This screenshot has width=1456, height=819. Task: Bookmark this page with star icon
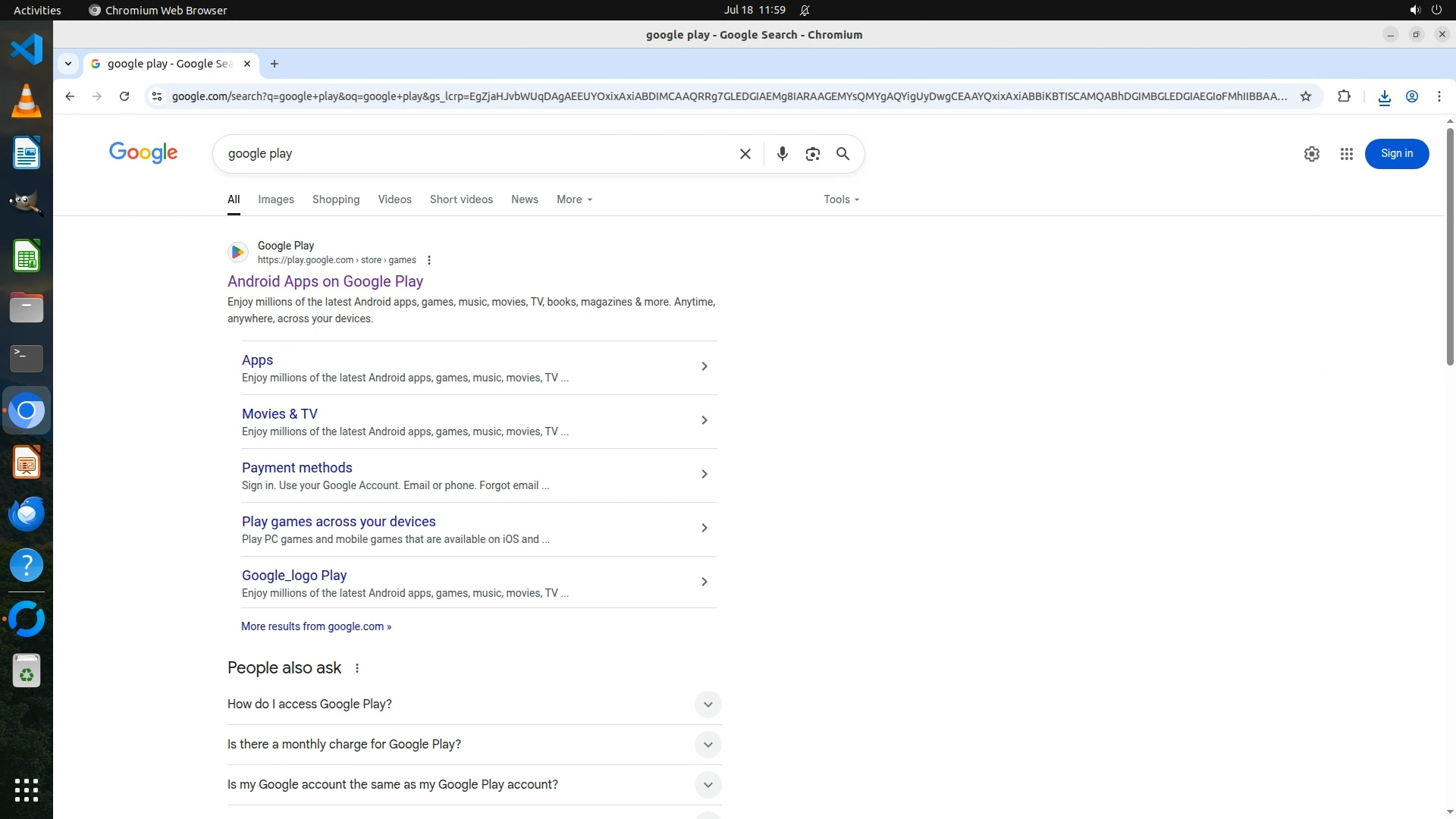click(1305, 96)
